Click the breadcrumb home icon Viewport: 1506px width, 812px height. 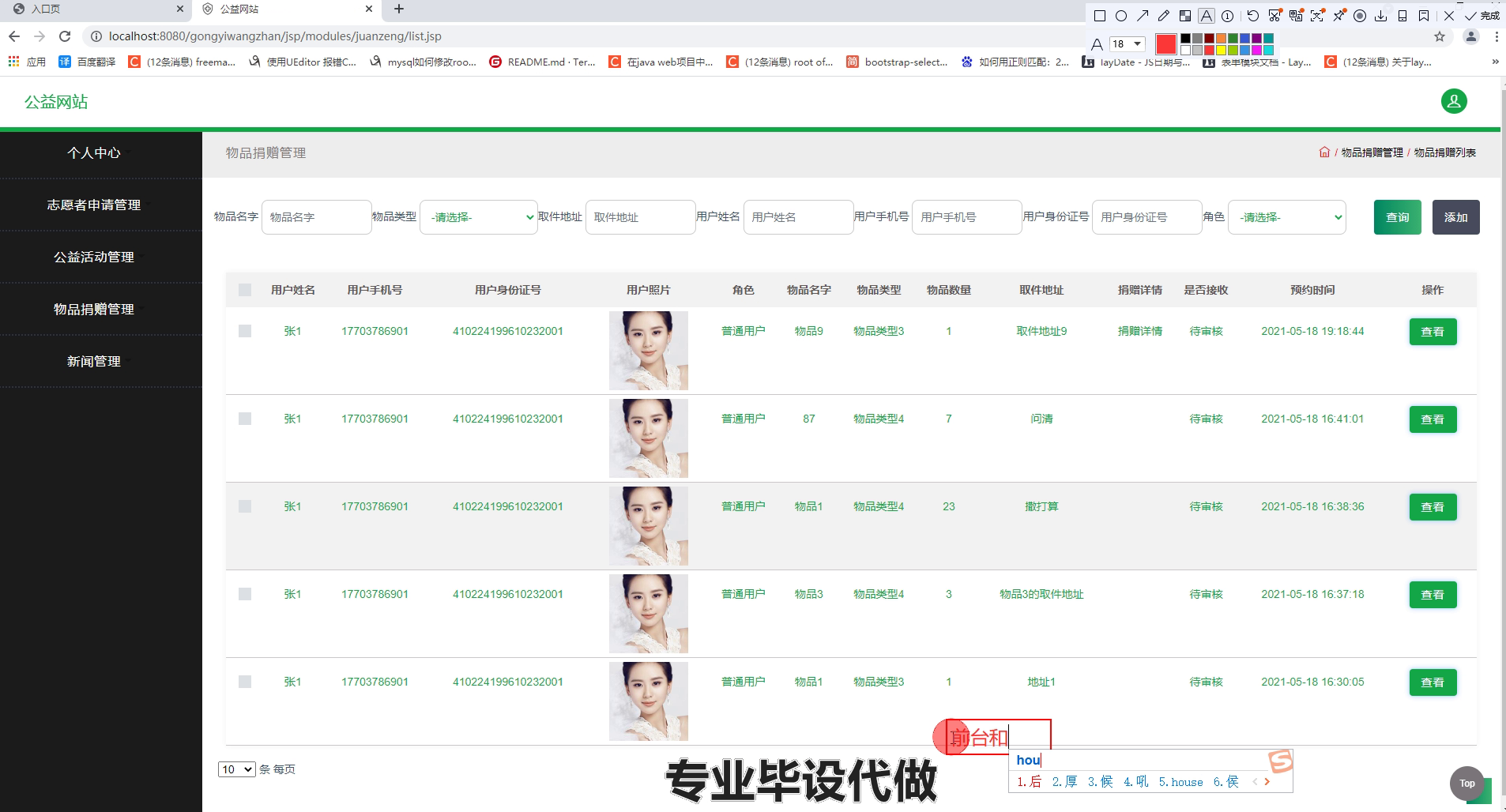pos(1324,152)
